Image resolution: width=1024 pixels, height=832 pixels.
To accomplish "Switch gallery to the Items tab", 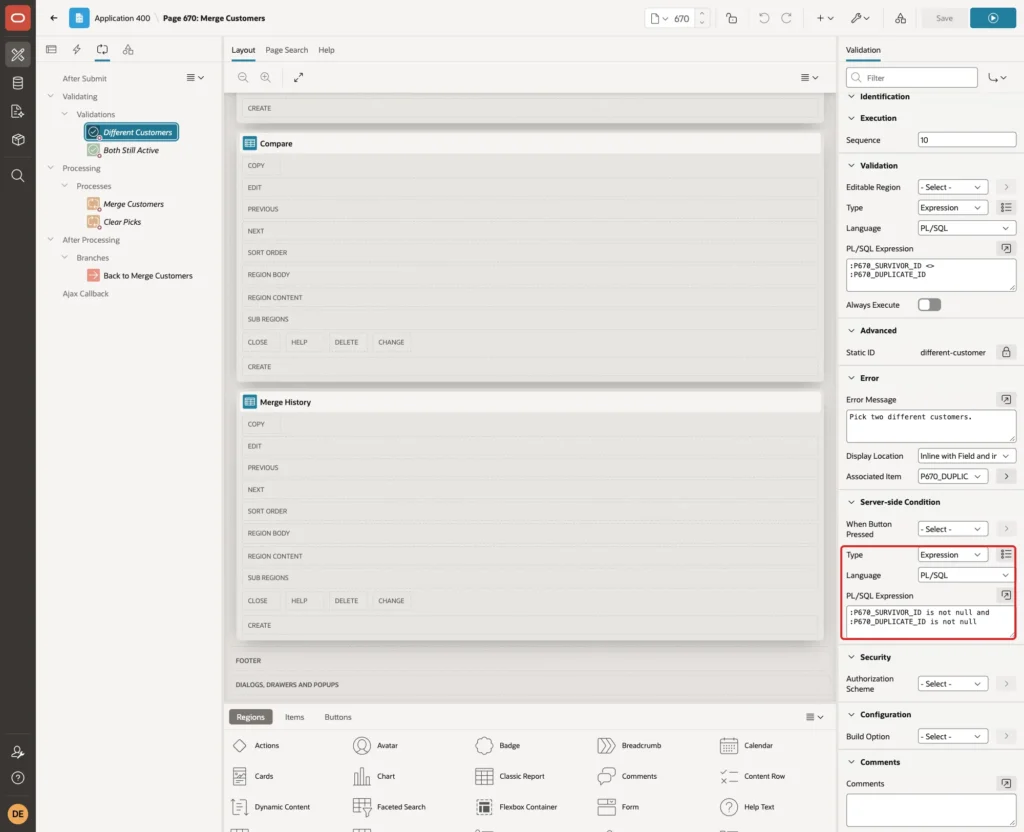I will coord(294,716).
